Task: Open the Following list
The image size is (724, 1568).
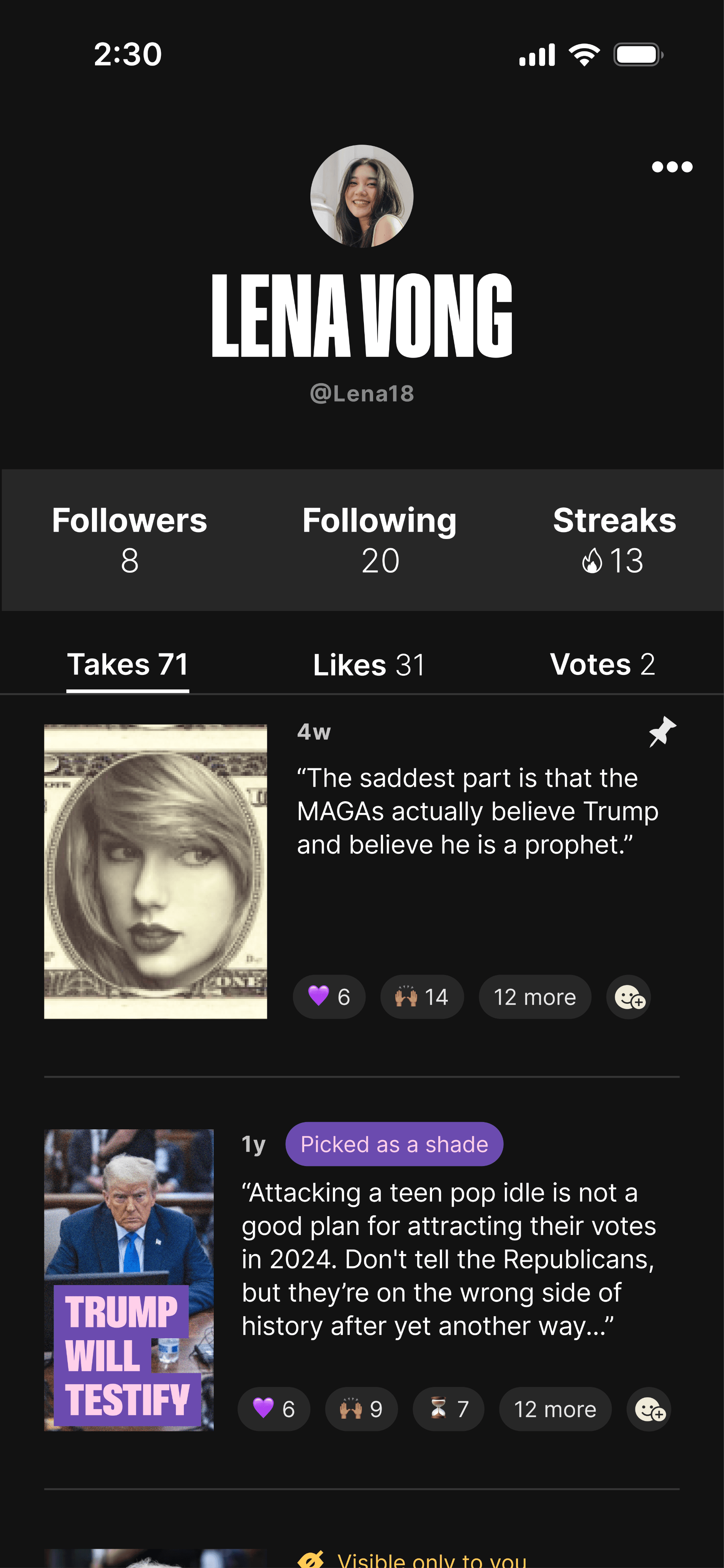Action: (379, 540)
